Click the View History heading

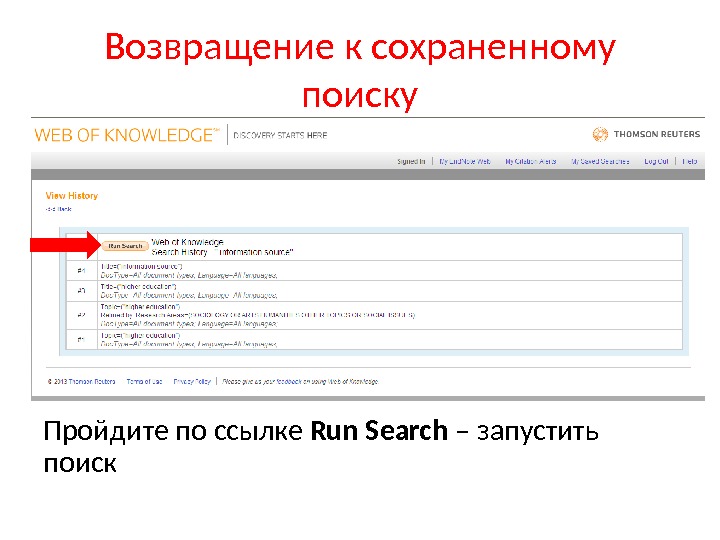point(72,196)
